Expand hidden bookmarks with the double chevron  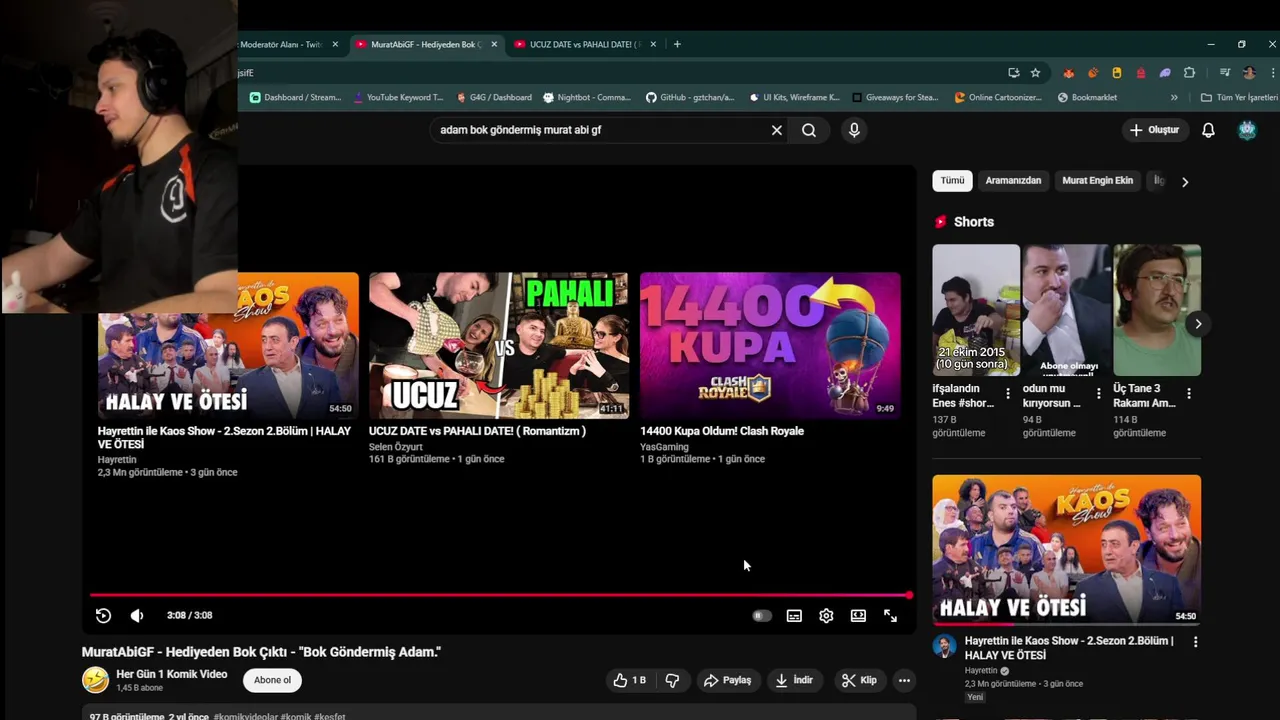click(x=1174, y=98)
